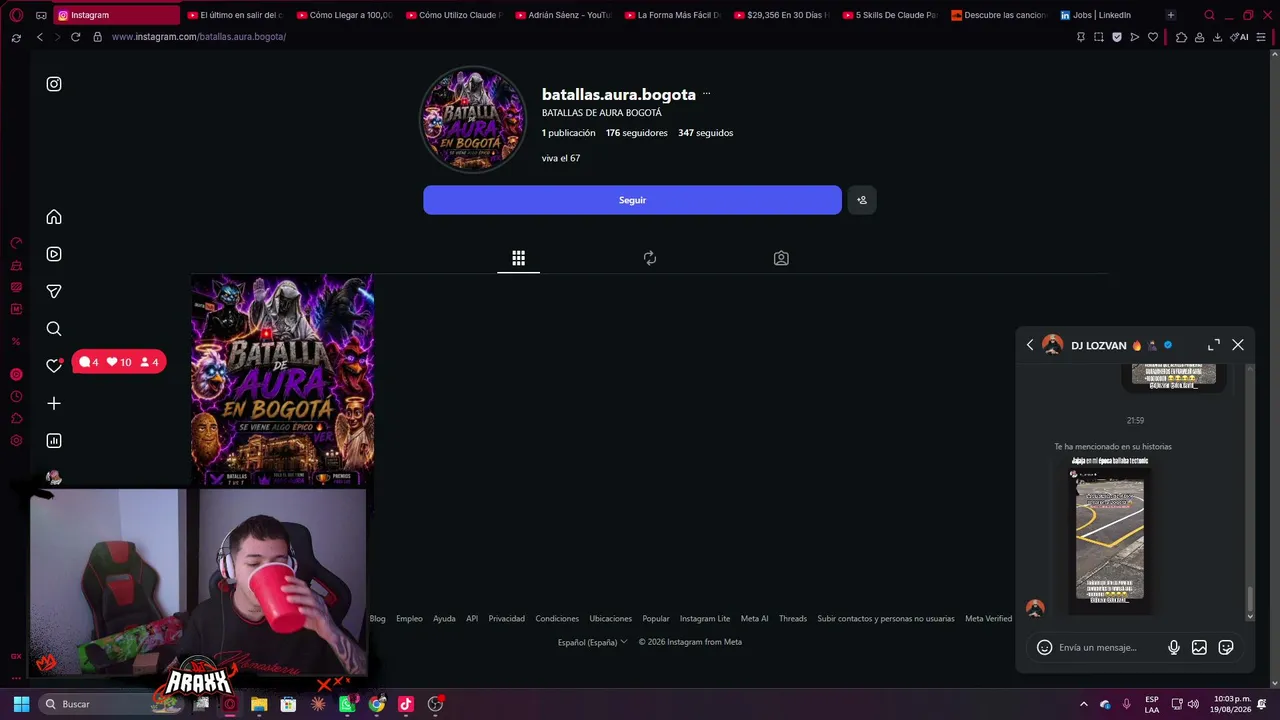Go to Instagram Home feed icon

click(x=54, y=217)
